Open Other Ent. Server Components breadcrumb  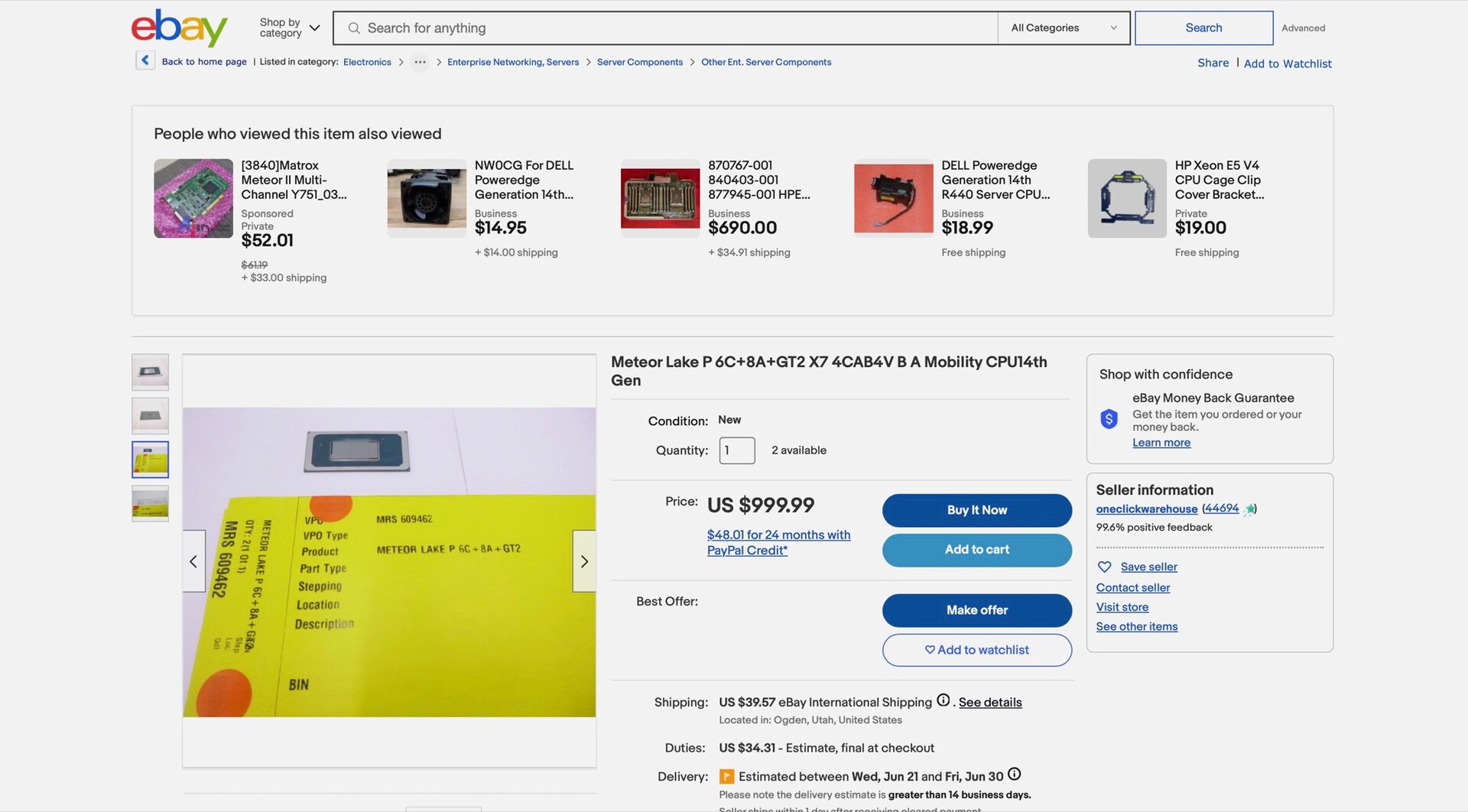tap(766, 62)
